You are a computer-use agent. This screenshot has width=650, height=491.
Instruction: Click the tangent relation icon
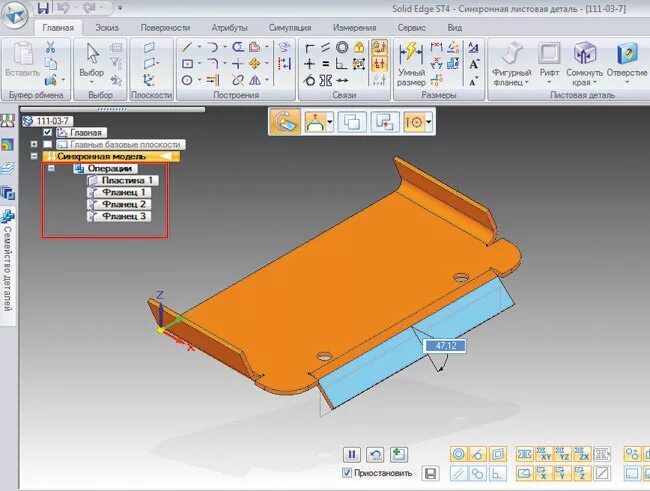tap(309, 80)
